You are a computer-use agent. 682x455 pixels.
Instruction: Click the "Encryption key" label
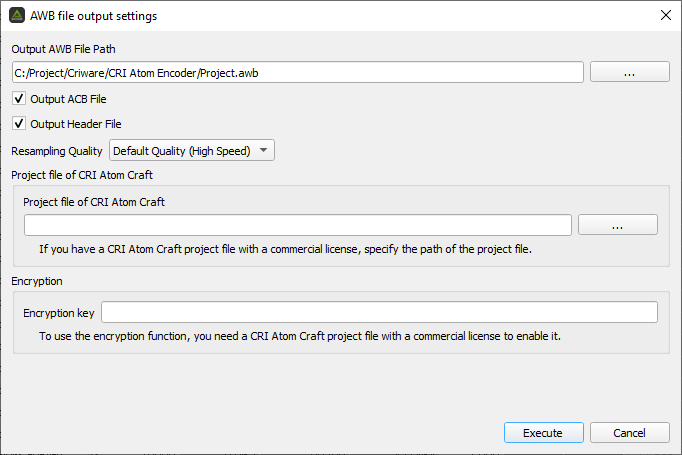point(59,313)
